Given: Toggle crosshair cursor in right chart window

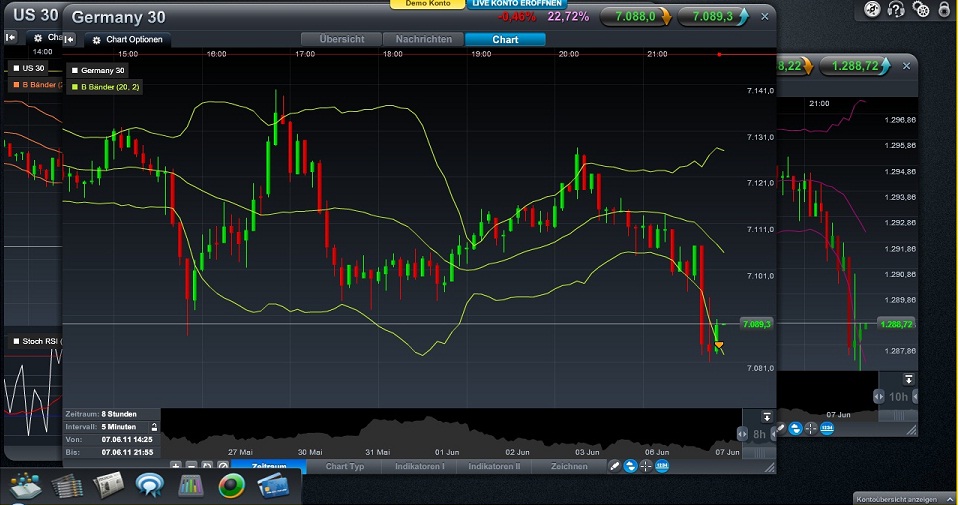Looking at the screenshot, I should [811, 428].
